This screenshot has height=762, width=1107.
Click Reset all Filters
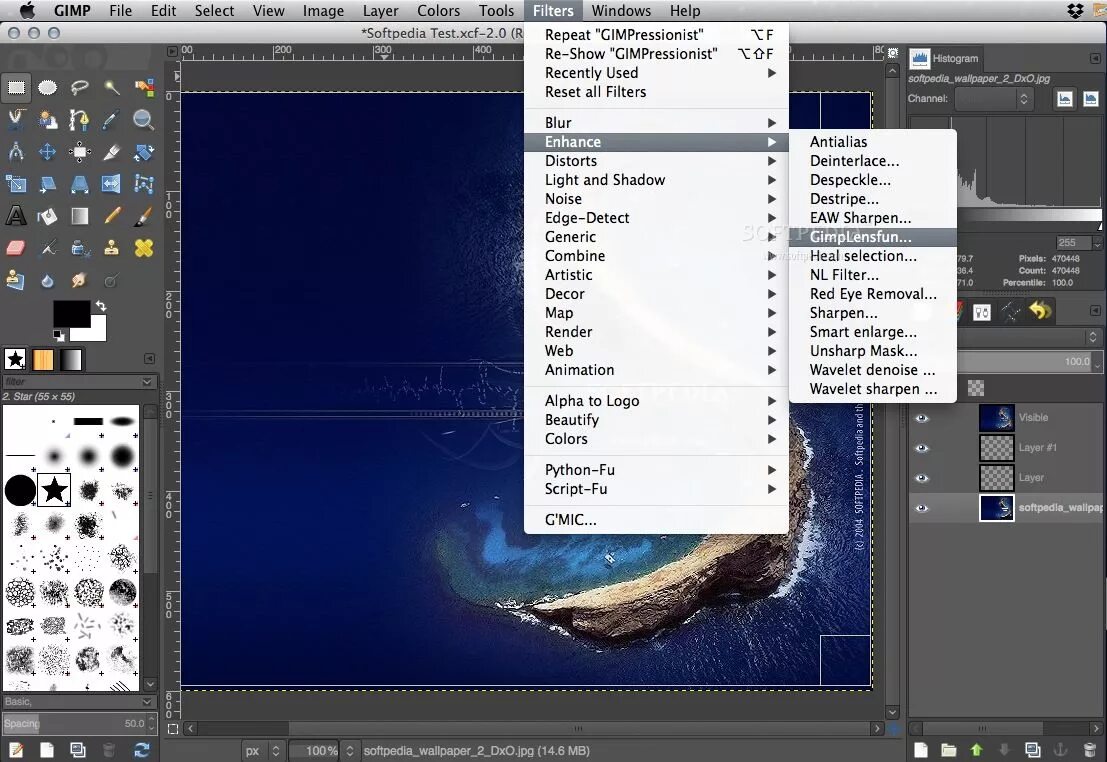click(656, 92)
